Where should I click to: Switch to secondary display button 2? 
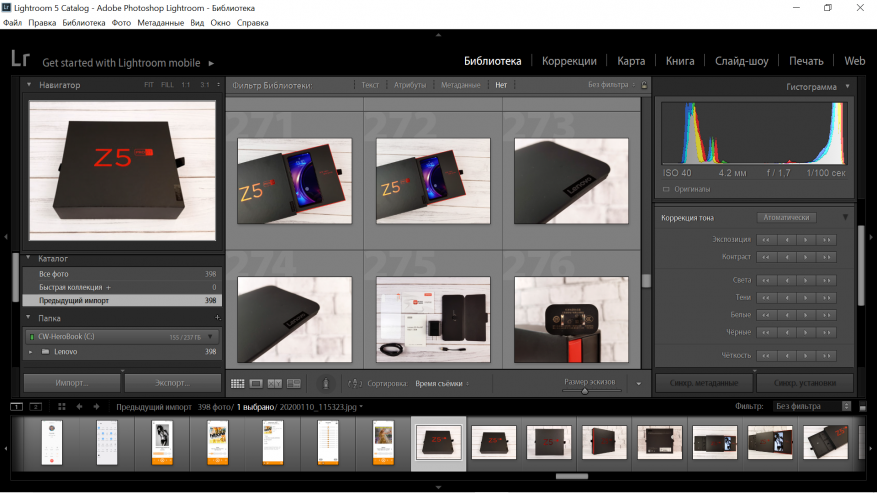click(35, 407)
